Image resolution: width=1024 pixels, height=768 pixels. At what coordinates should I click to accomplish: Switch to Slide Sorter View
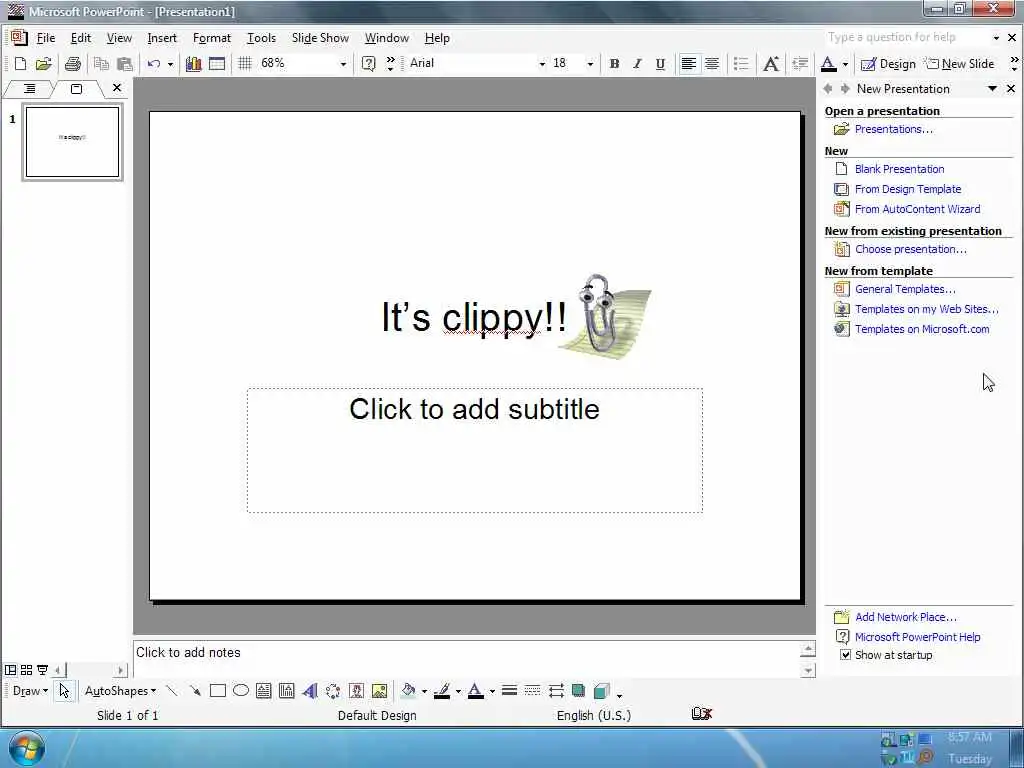pos(26,669)
